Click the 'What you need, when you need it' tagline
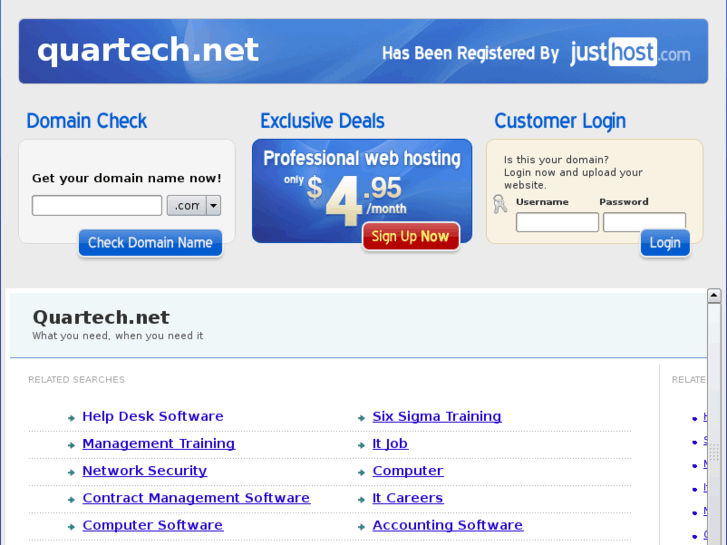 [118, 336]
